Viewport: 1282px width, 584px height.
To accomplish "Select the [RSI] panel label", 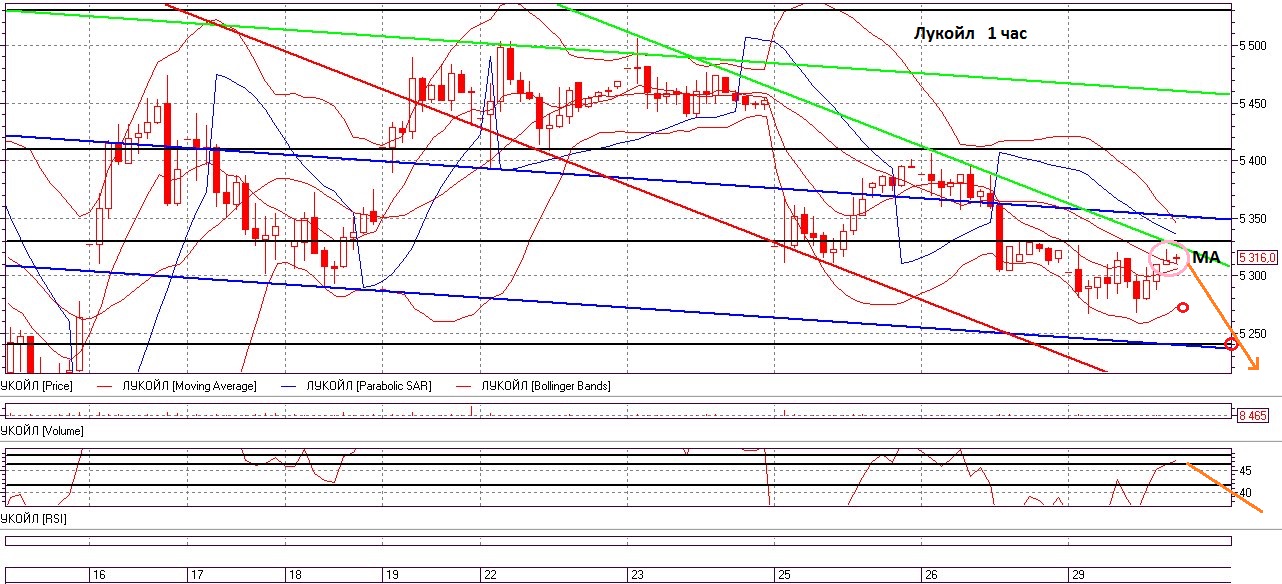I will [x=34, y=520].
